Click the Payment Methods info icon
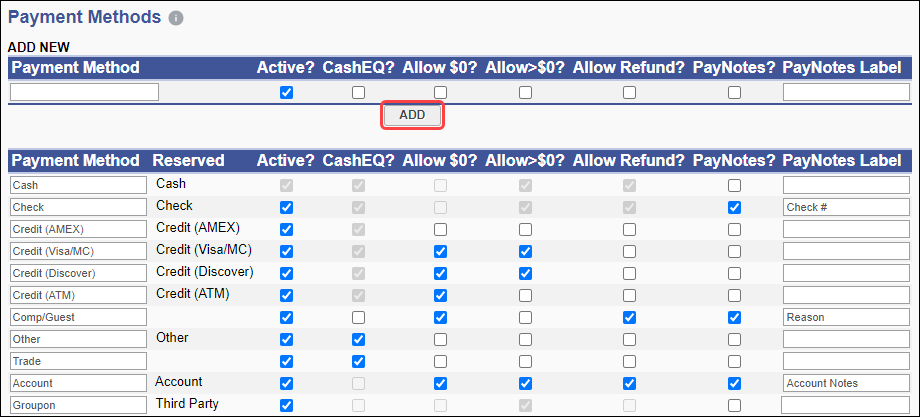This screenshot has height=417, width=920. click(176, 19)
